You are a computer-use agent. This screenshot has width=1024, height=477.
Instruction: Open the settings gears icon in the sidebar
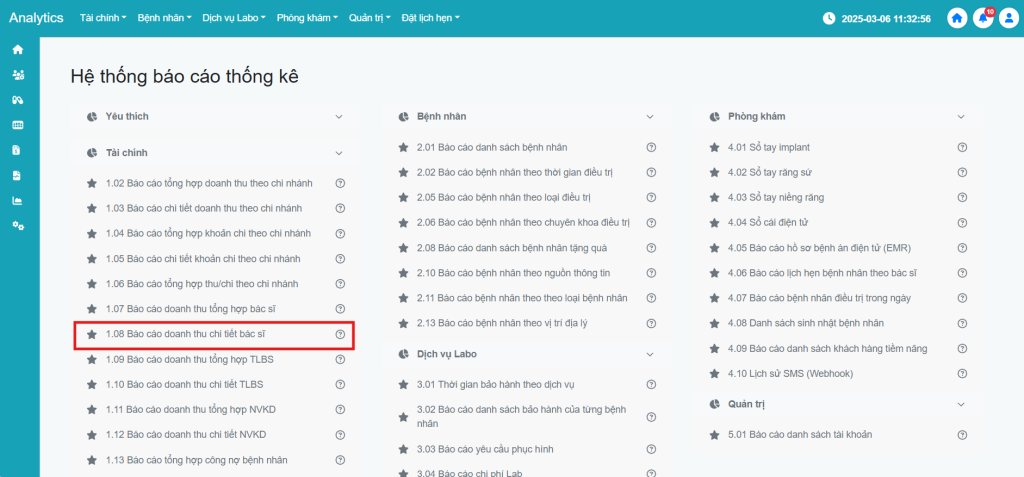tap(17, 226)
